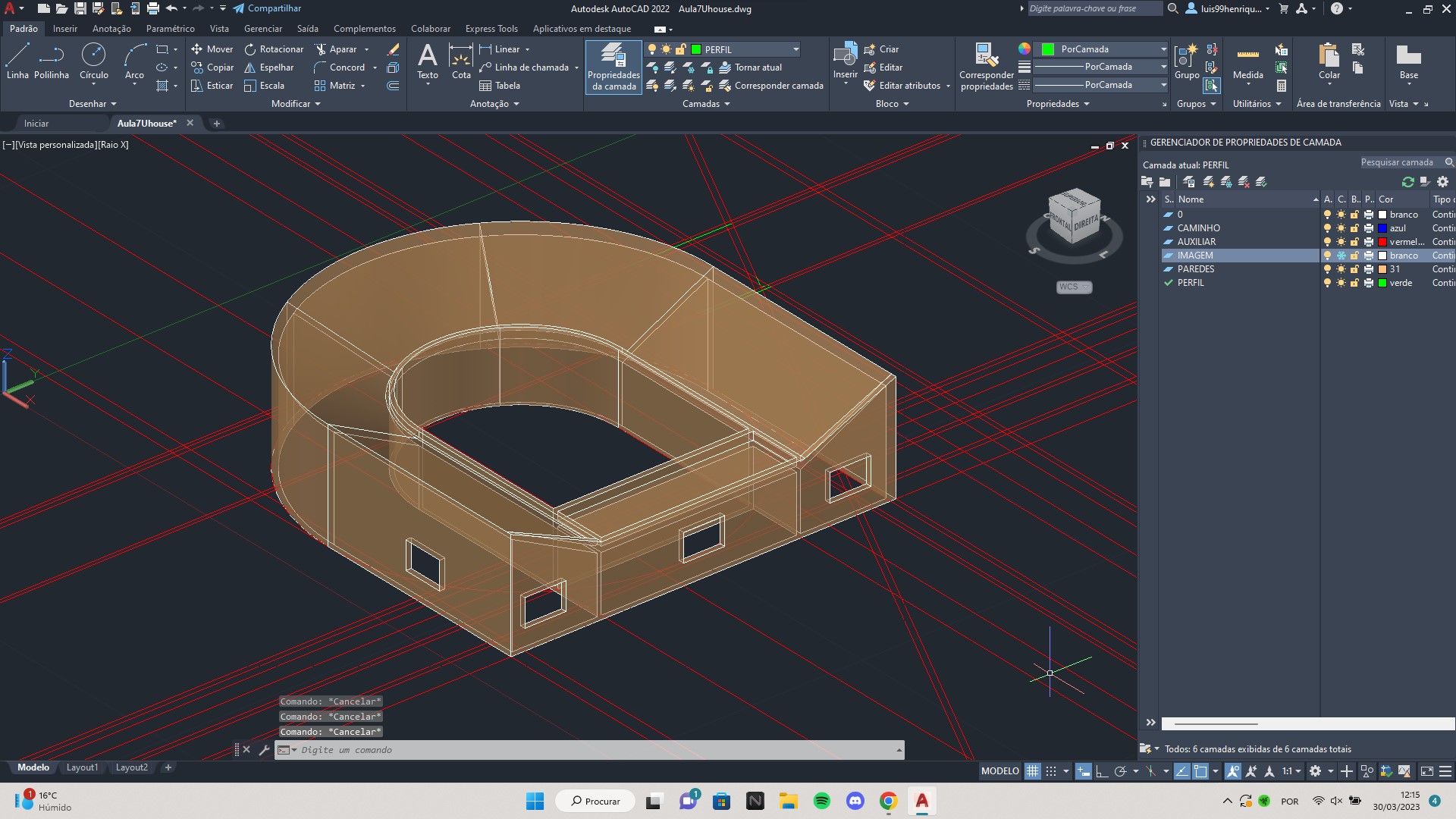This screenshot has width=1456, height=819.
Task: Open the Gerenciar ribbon tab
Action: [263, 29]
